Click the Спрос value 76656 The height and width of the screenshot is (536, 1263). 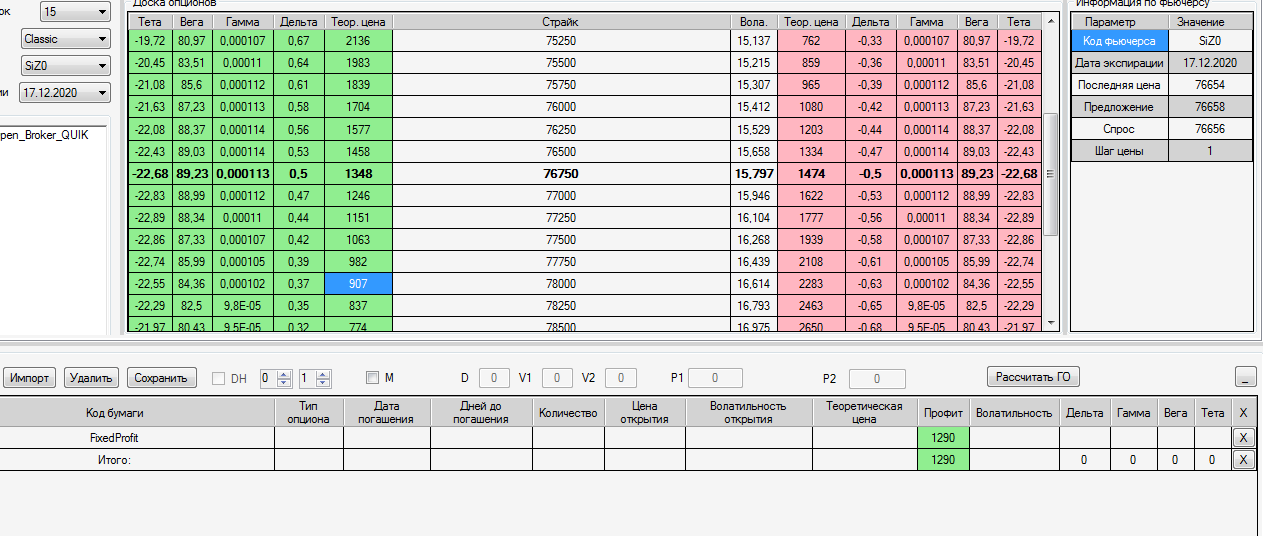tap(1210, 129)
